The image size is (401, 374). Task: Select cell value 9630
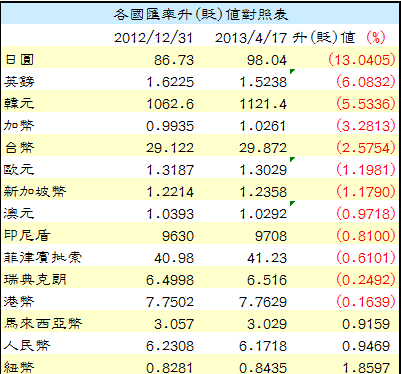[178, 236]
